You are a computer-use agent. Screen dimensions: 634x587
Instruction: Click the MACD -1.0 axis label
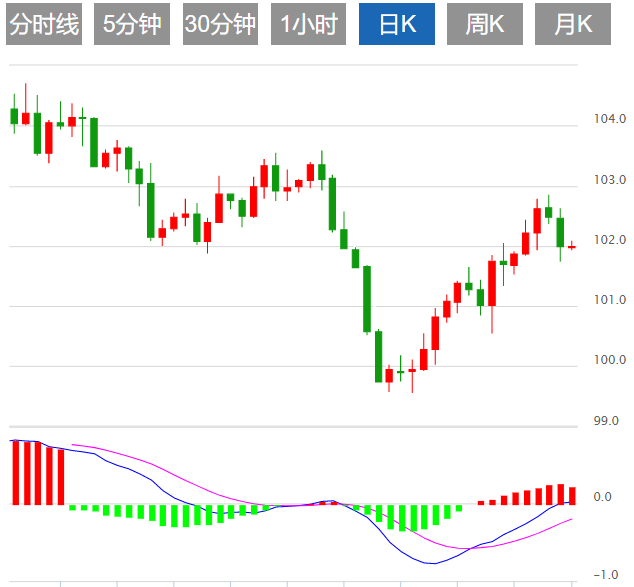(x=606, y=574)
